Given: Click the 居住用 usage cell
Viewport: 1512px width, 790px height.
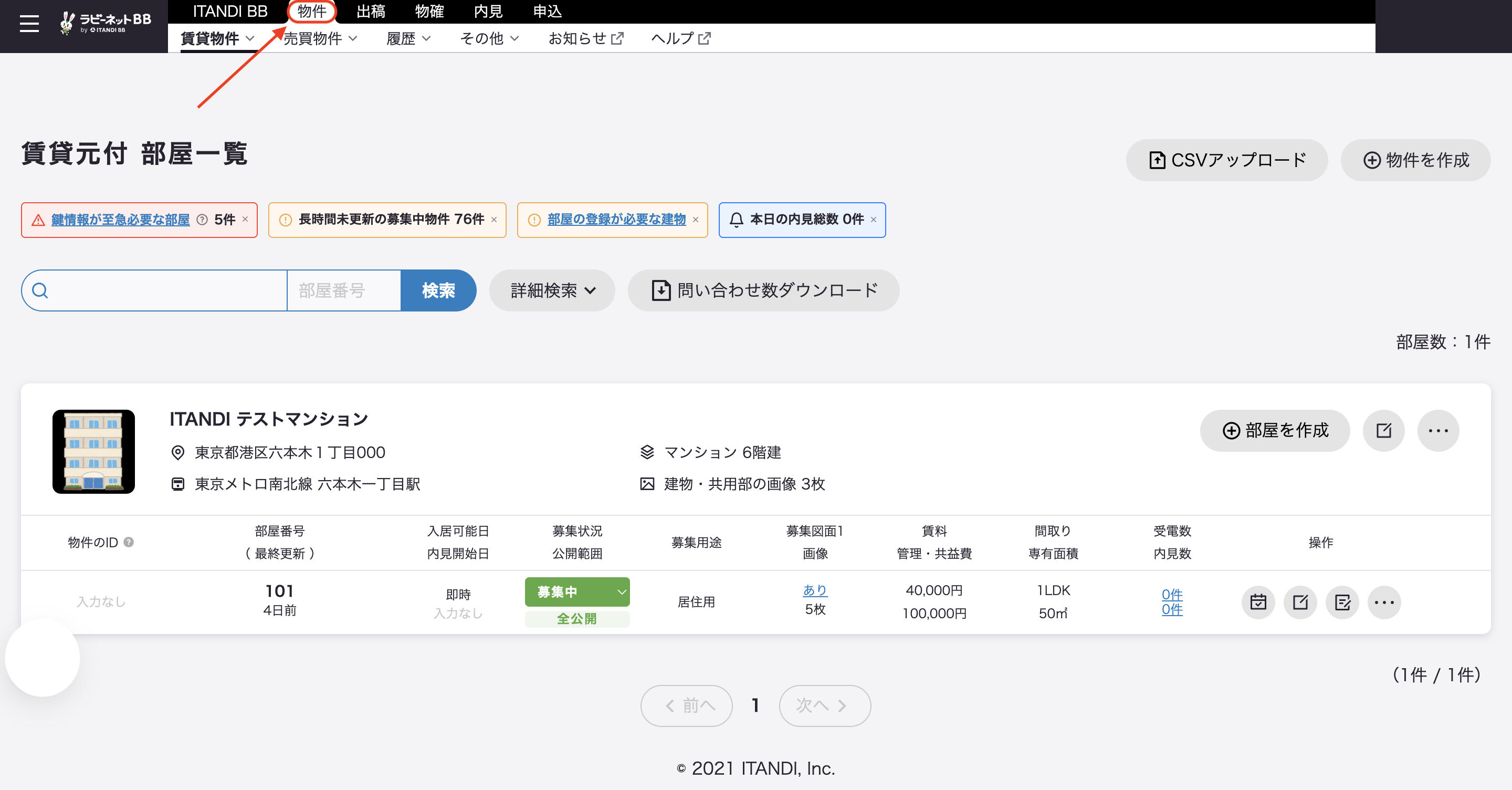Looking at the screenshot, I should click(696, 602).
